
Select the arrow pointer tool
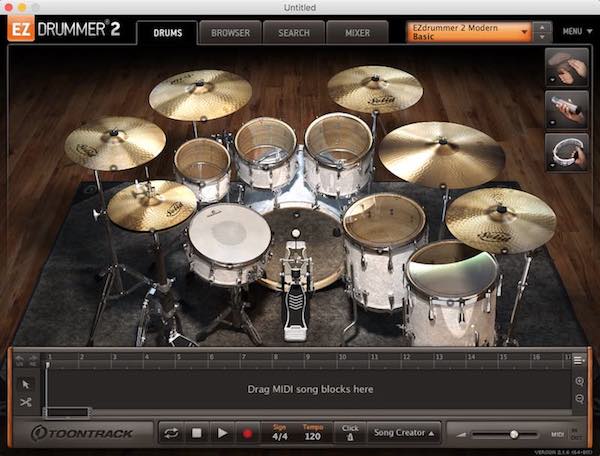pos(26,383)
